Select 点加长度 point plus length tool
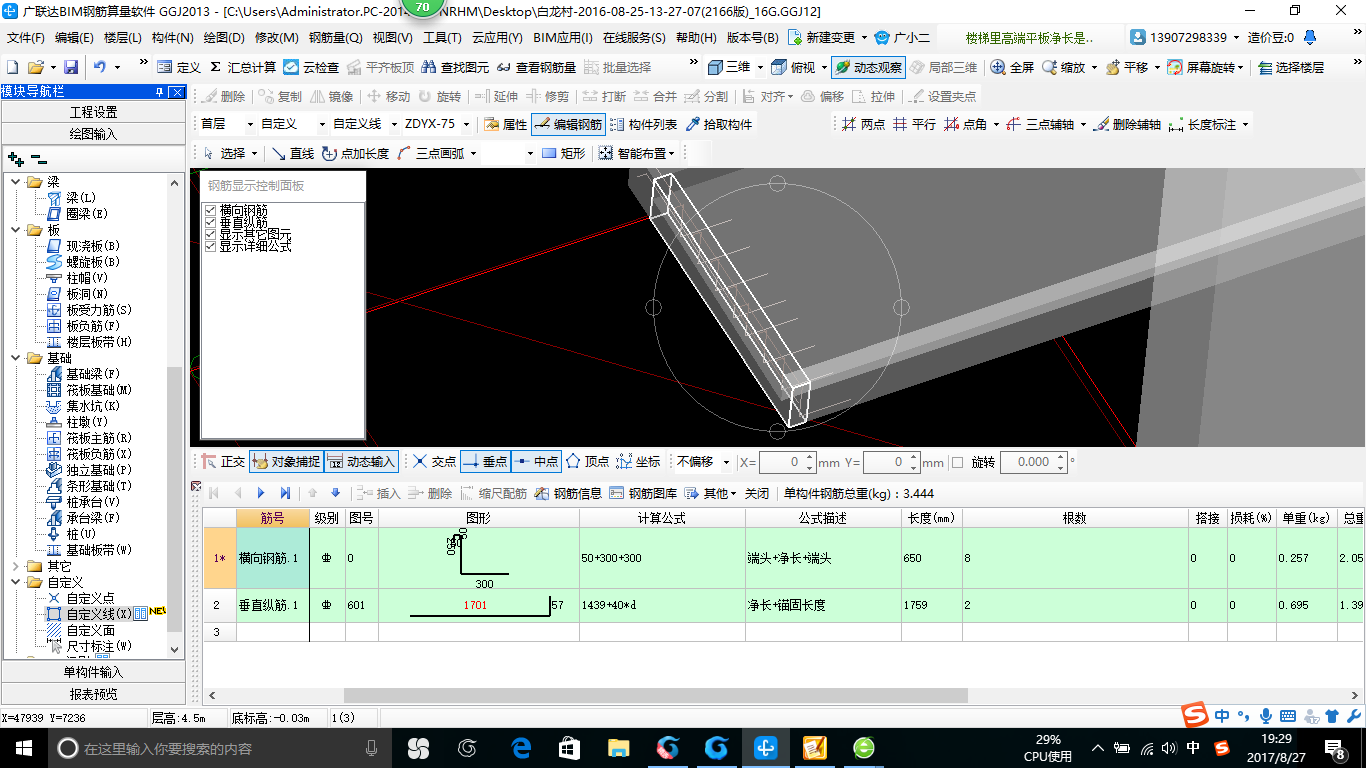Viewport: 1366px width, 768px height. (x=355, y=153)
